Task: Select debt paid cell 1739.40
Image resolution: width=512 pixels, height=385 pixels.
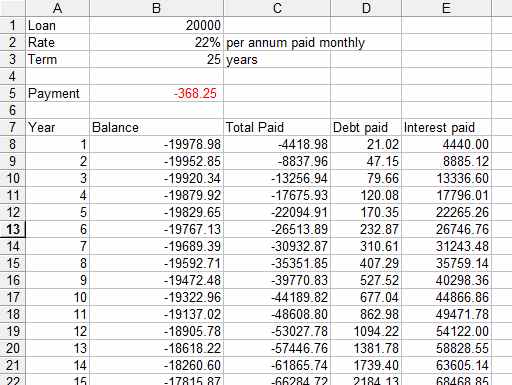Action: tap(366, 365)
